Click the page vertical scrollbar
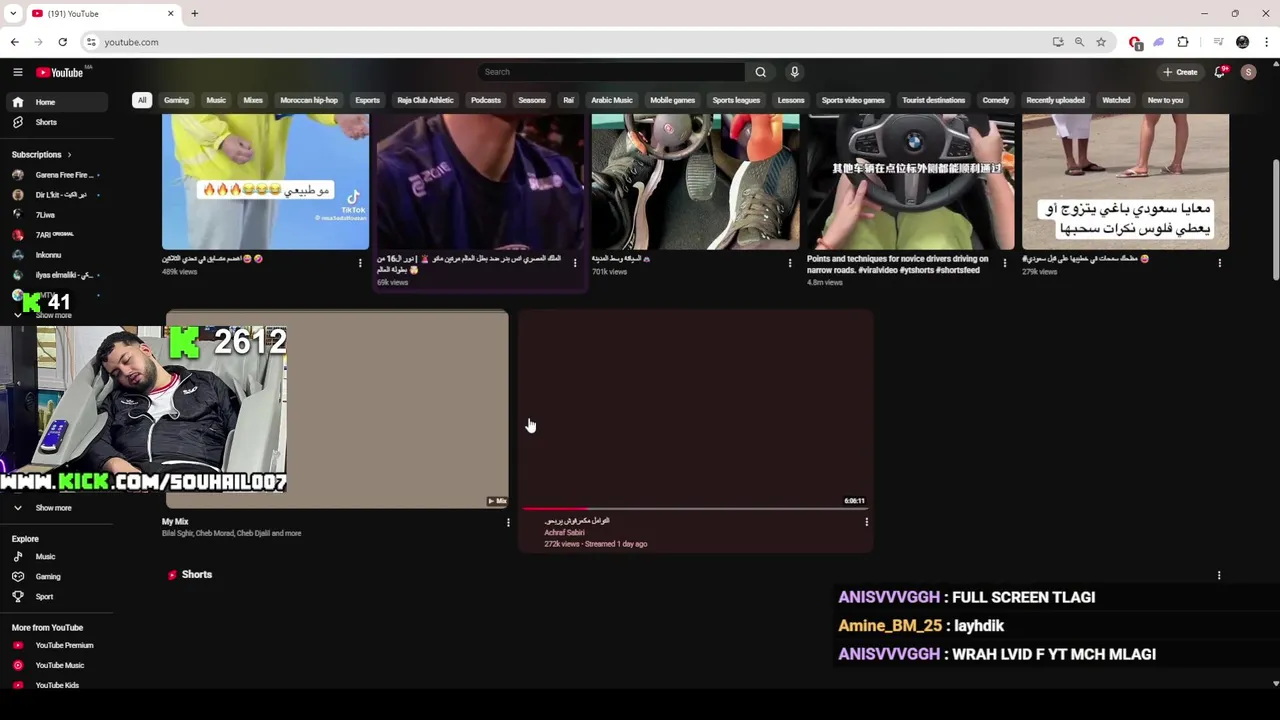The image size is (1280, 720). point(1275,220)
